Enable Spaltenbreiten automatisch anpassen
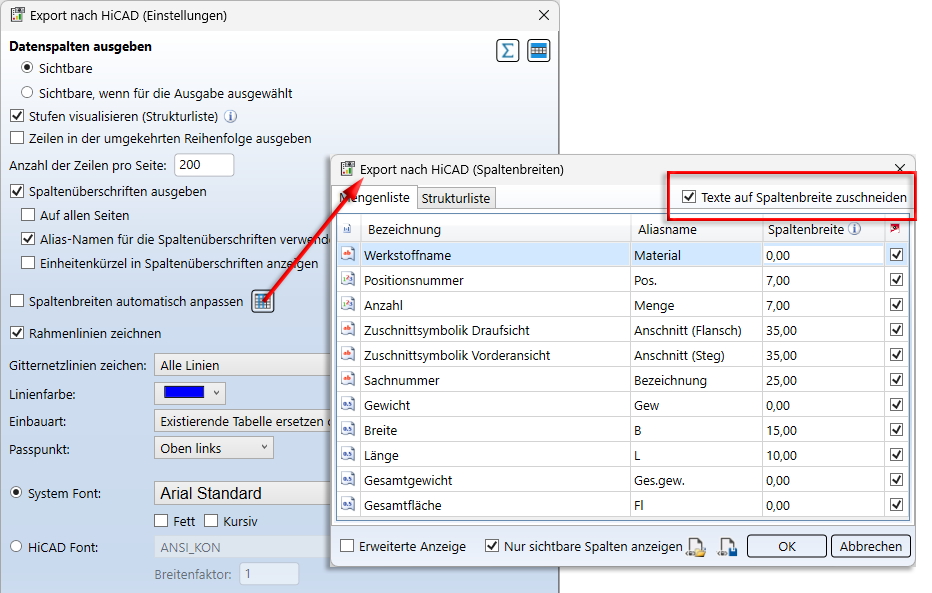 [x=17, y=301]
